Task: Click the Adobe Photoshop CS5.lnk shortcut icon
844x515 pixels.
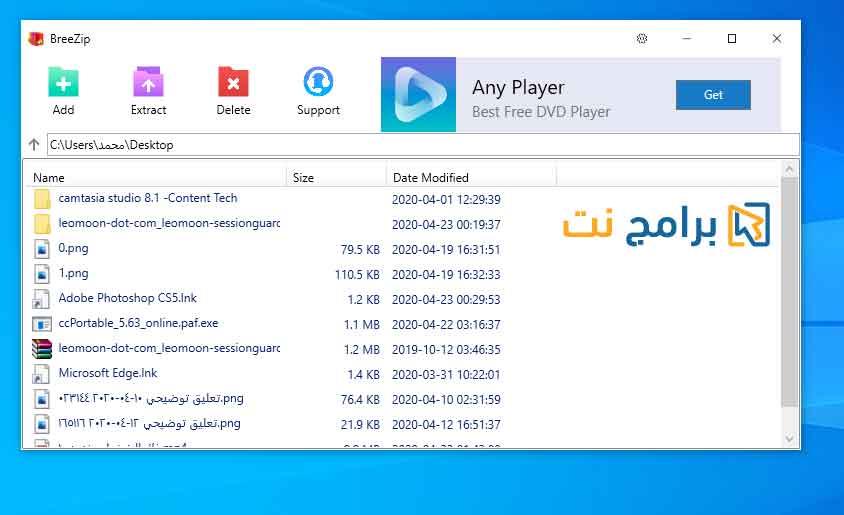Action: click(x=41, y=299)
